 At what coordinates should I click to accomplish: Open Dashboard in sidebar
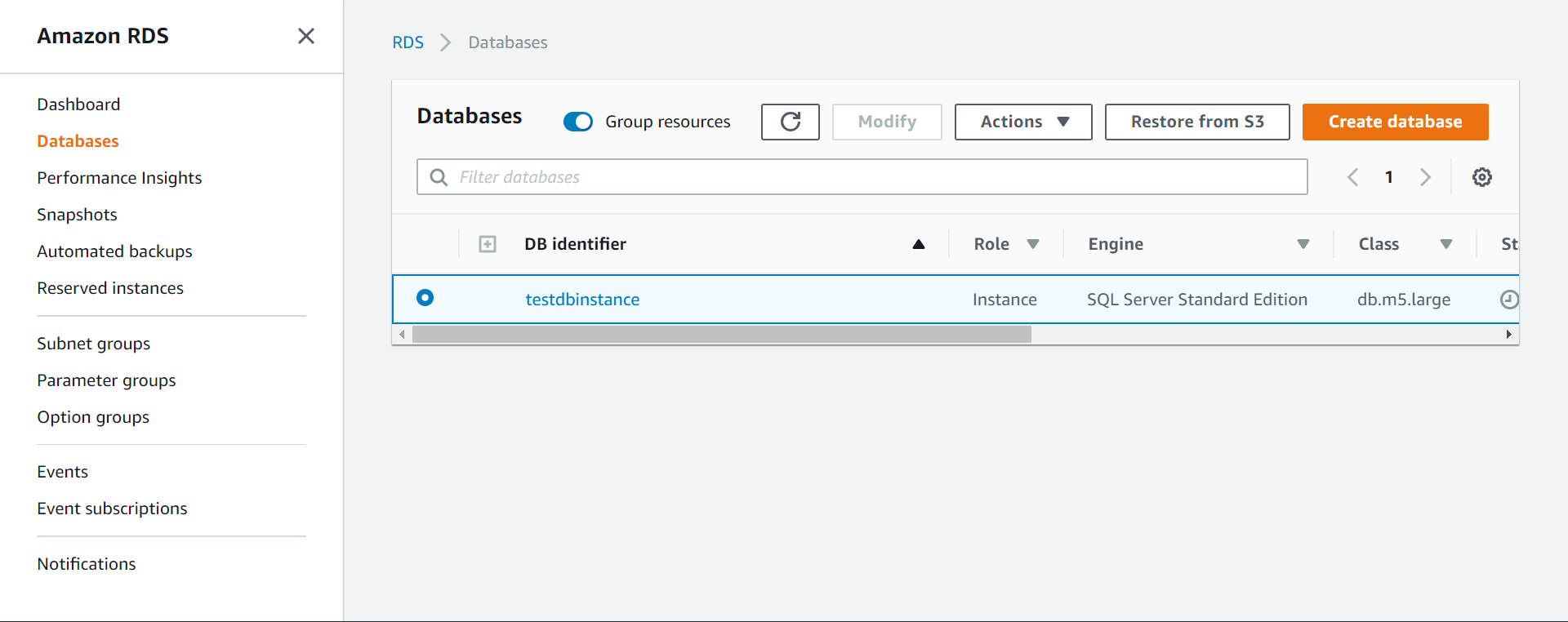coord(78,104)
